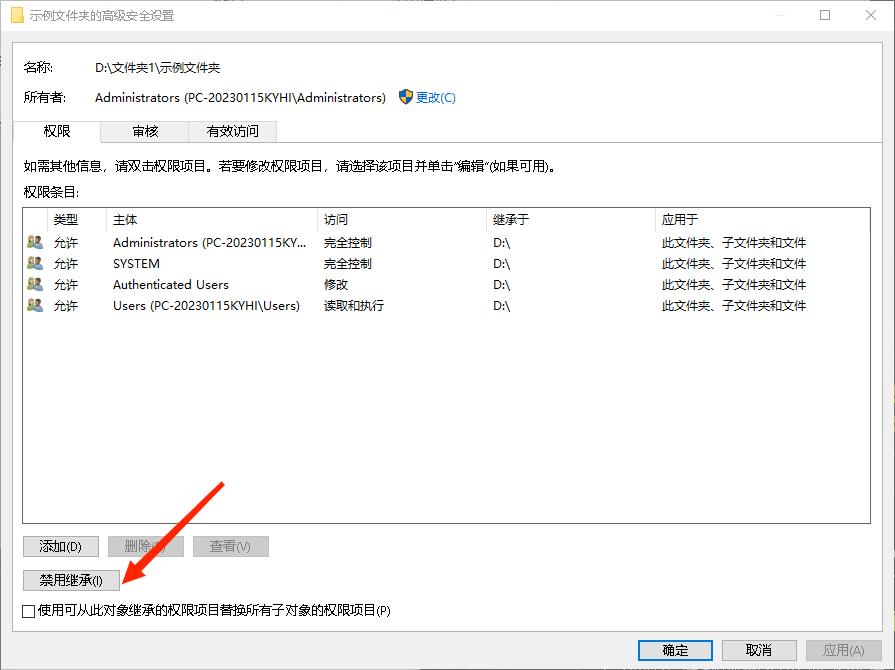895x670 pixels.
Task: Click the 应用 button to apply changes
Action: pyautogui.click(x=841, y=649)
